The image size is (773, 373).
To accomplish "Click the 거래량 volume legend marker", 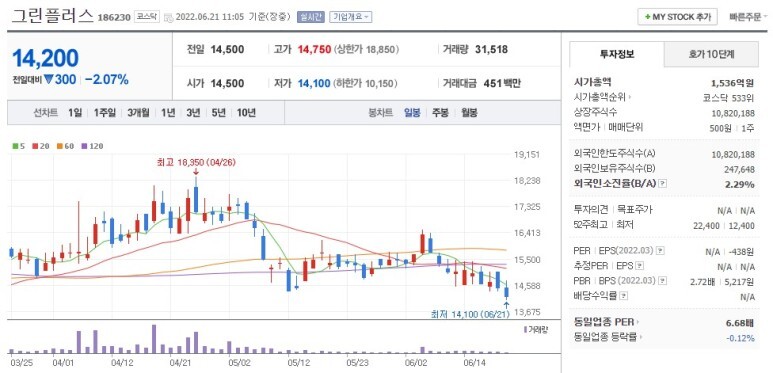I will (x=526, y=329).
